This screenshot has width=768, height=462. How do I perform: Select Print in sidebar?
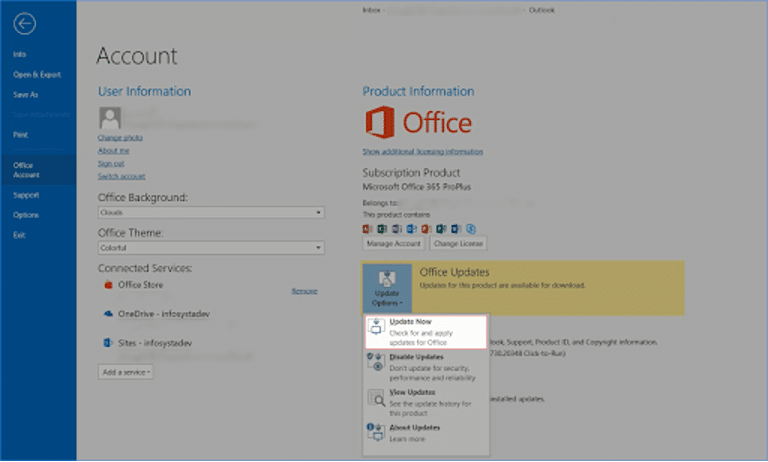(x=21, y=135)
